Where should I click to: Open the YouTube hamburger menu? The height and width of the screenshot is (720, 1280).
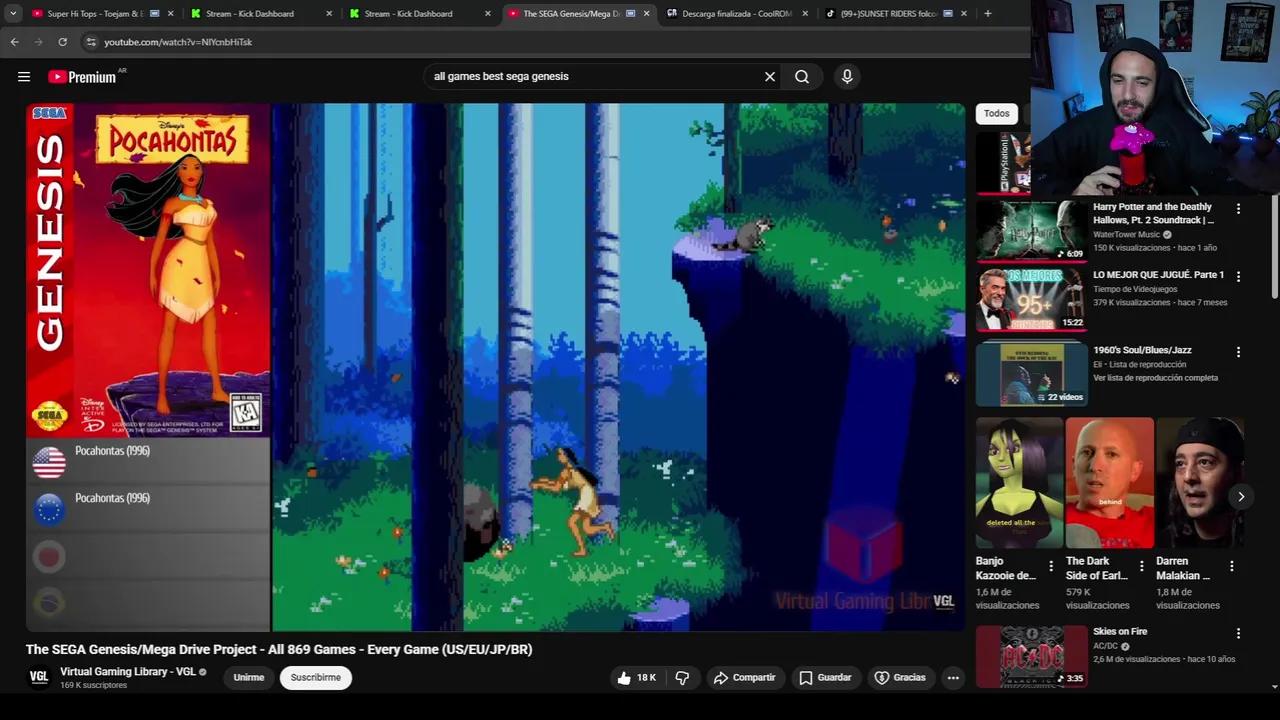pos(24,76)
